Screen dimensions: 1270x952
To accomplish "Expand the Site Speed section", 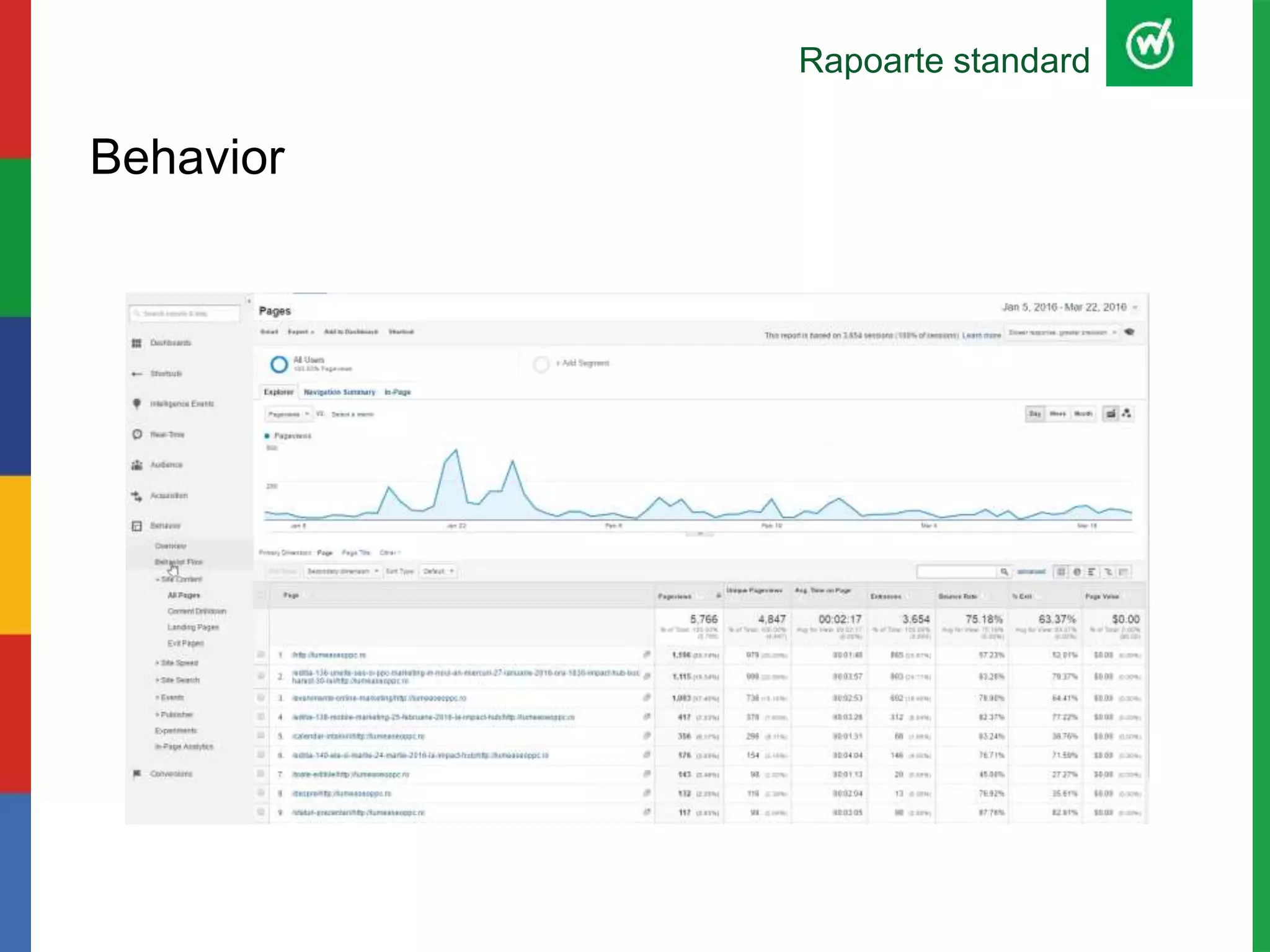I will (x=177, y=663).
